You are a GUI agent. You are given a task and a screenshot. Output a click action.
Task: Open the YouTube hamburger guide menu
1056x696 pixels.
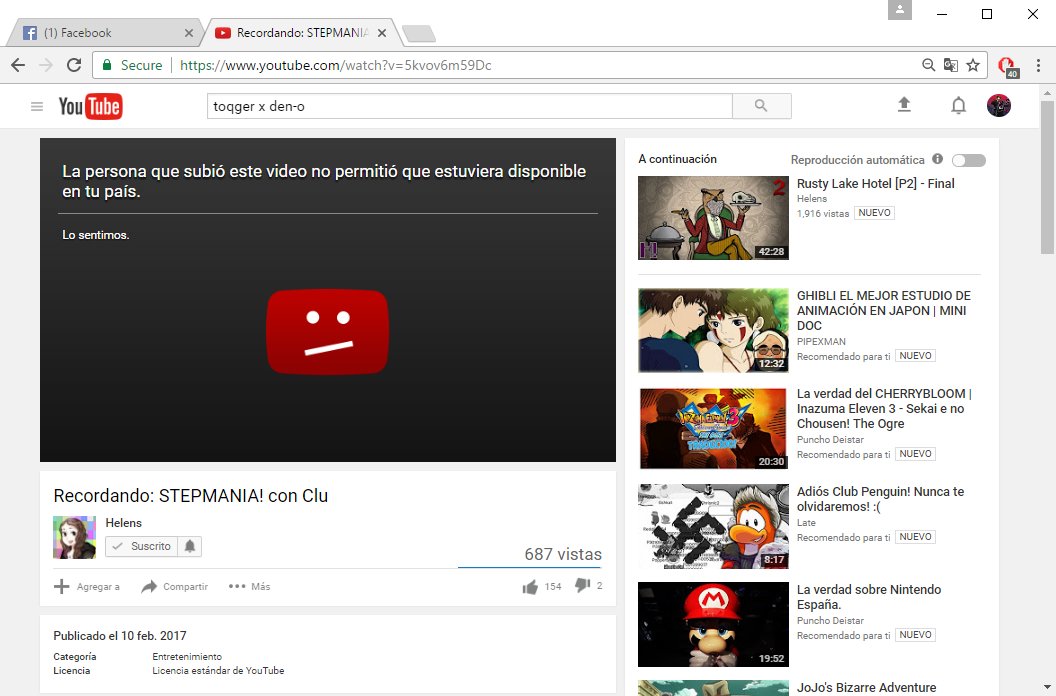pos(37,106)
